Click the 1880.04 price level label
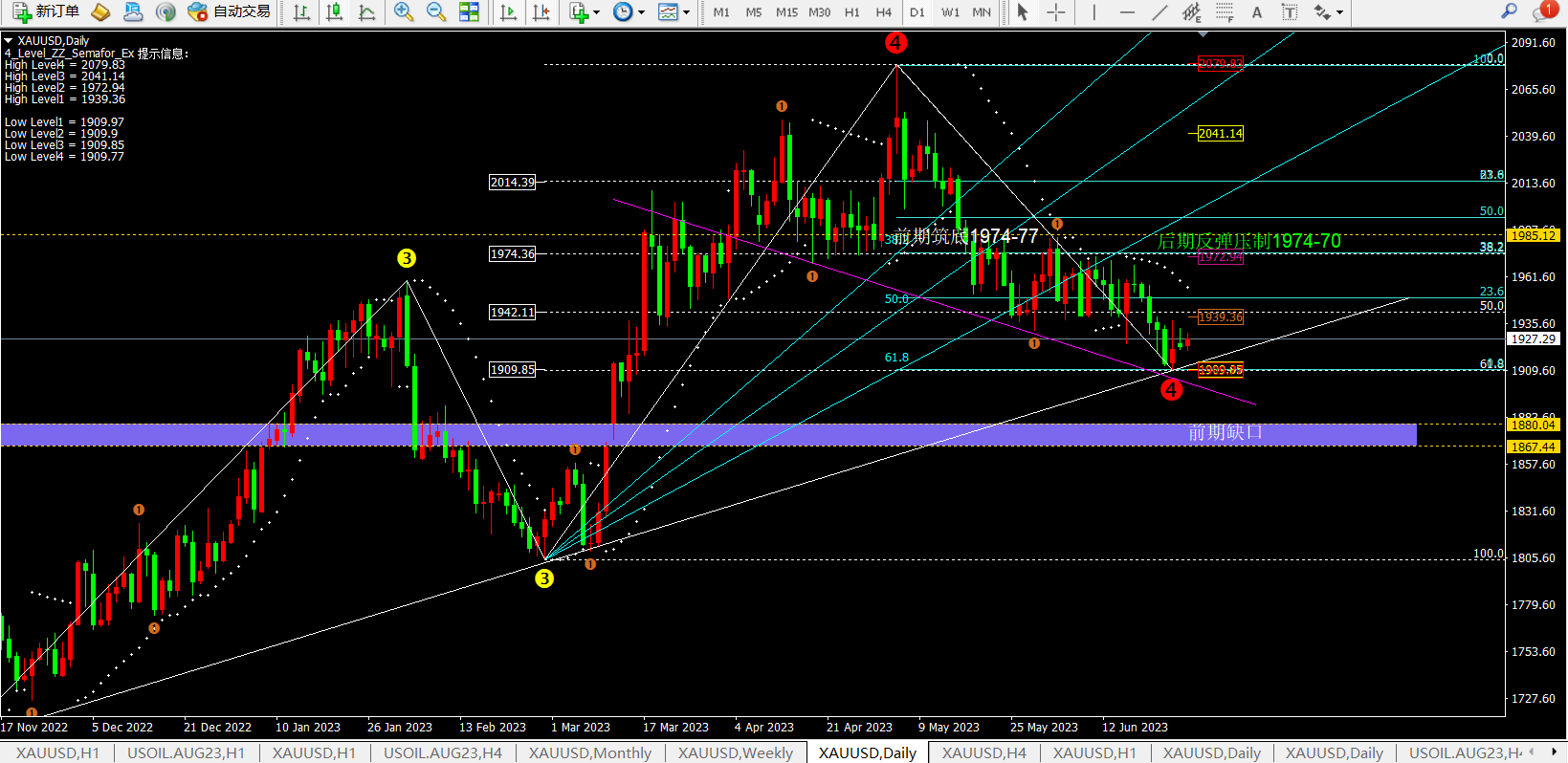 [x=1534, y=425]
